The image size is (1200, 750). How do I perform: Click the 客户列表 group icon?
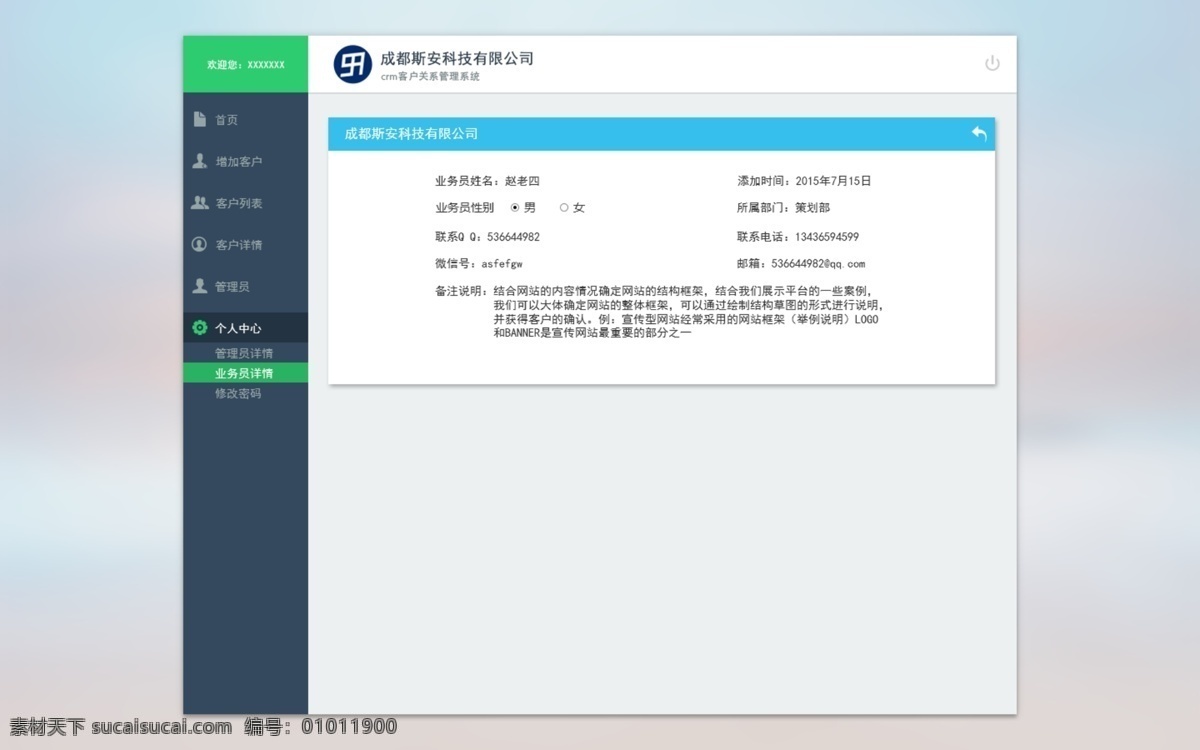[200, 203]
